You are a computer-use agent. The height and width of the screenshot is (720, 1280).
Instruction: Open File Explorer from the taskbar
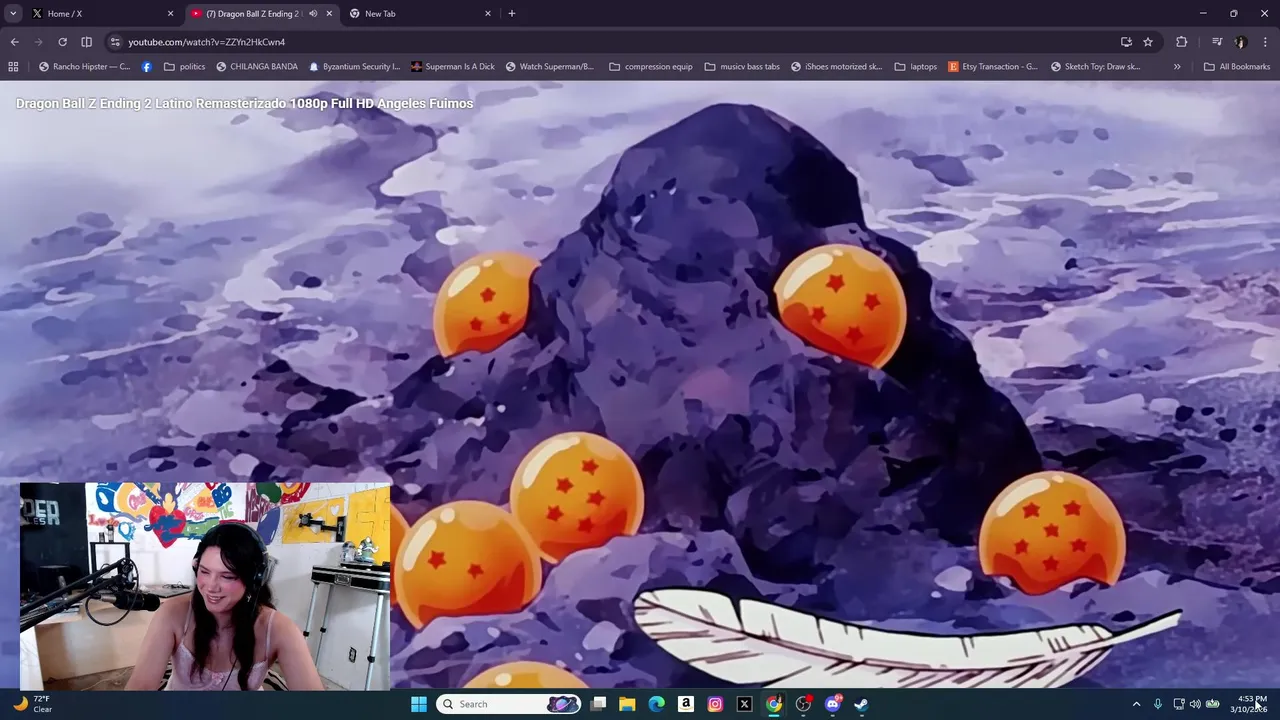[627, 704]
